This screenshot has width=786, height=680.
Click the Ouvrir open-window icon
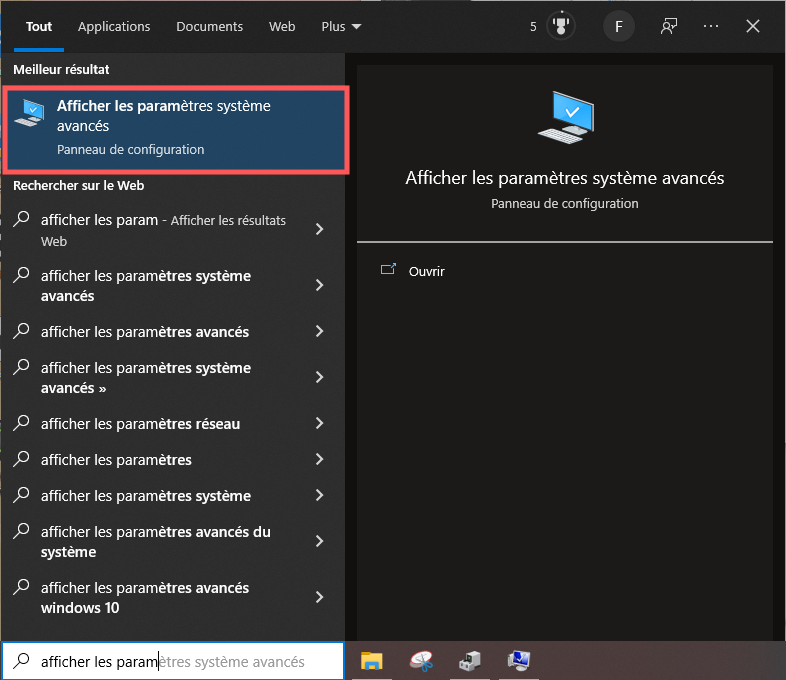point(388,270)
